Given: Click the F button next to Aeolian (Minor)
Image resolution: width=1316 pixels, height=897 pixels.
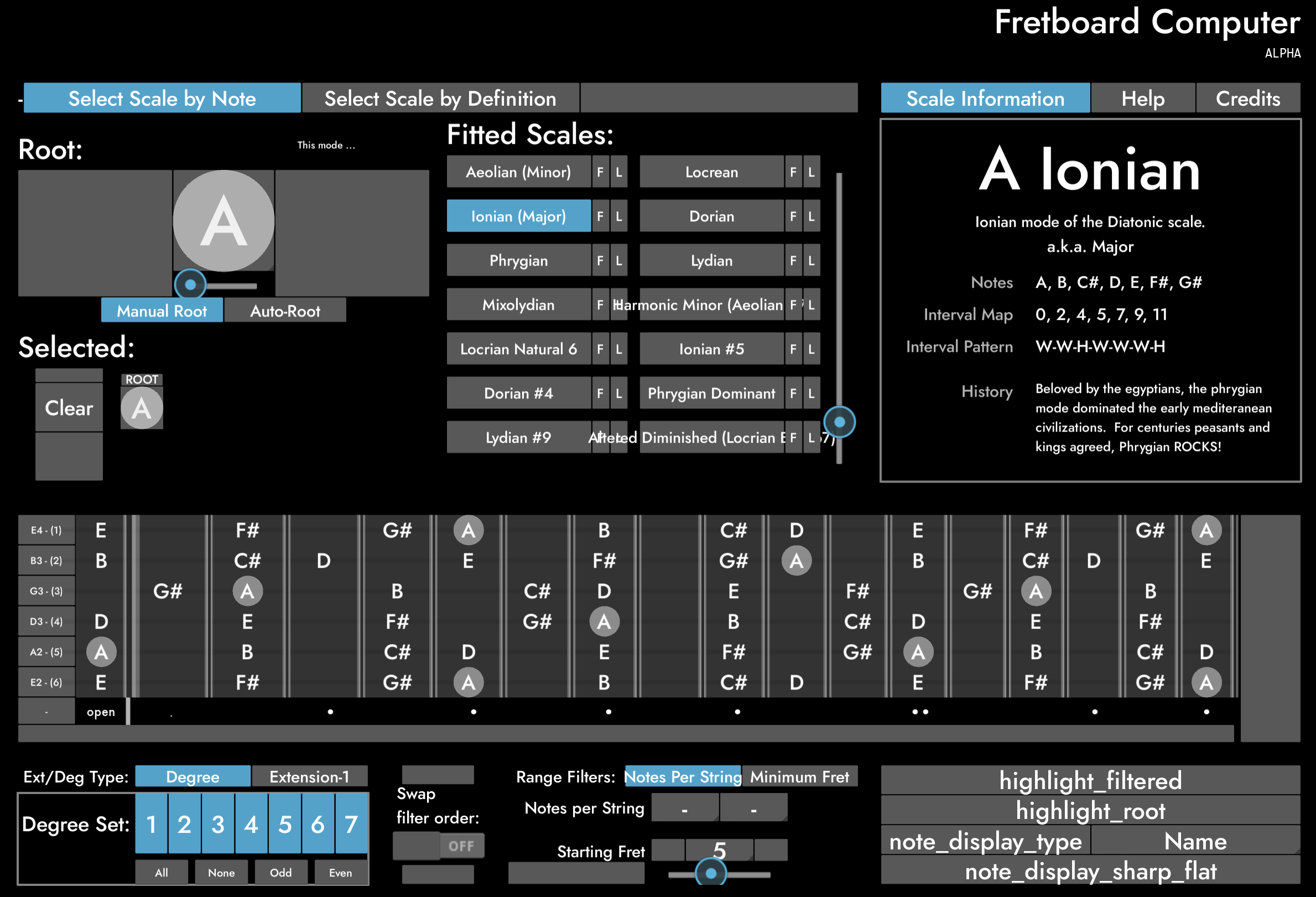Looking at the screenshot, I should click(600, 172).
